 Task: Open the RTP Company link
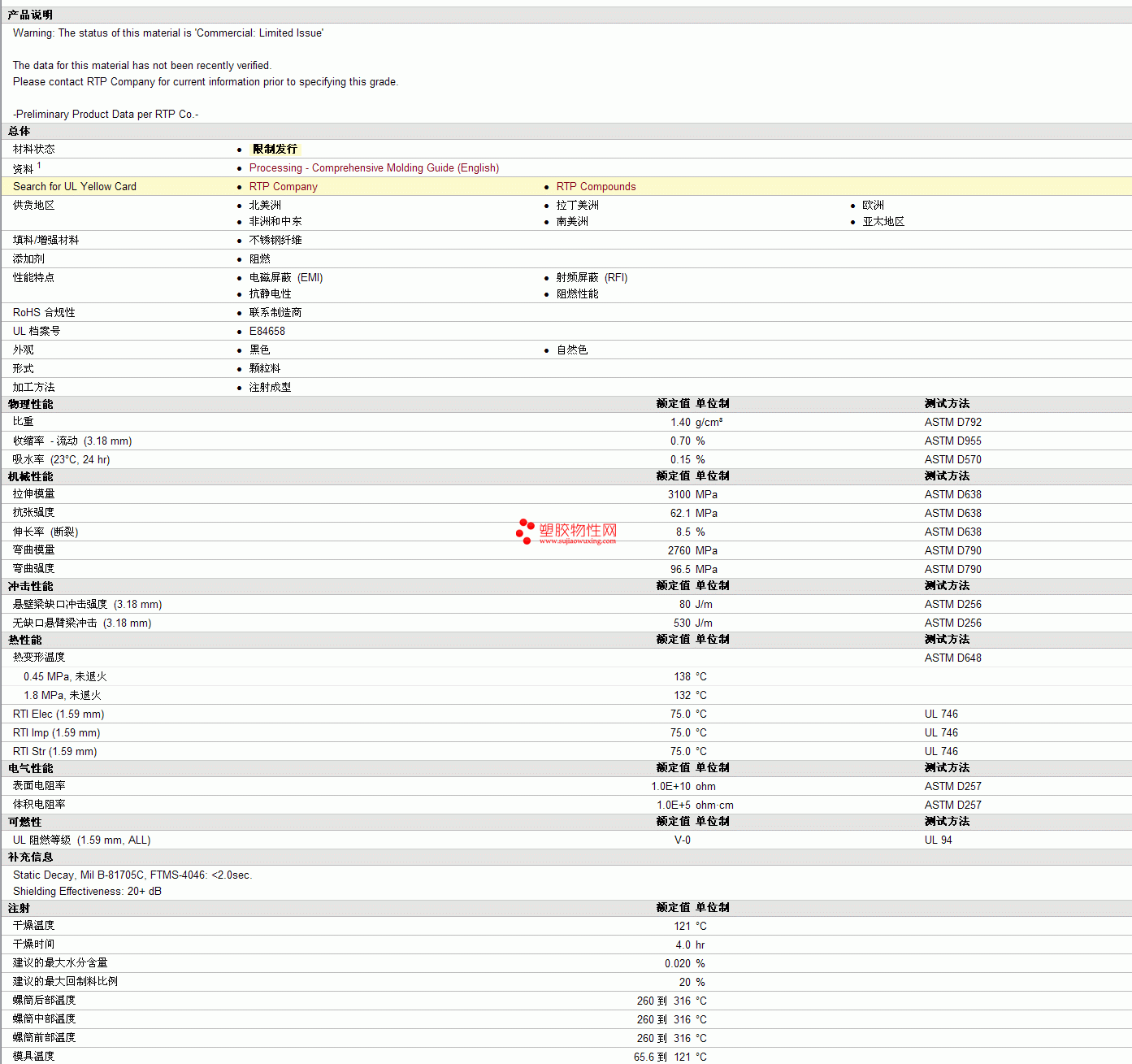click(x=283, y=187)
